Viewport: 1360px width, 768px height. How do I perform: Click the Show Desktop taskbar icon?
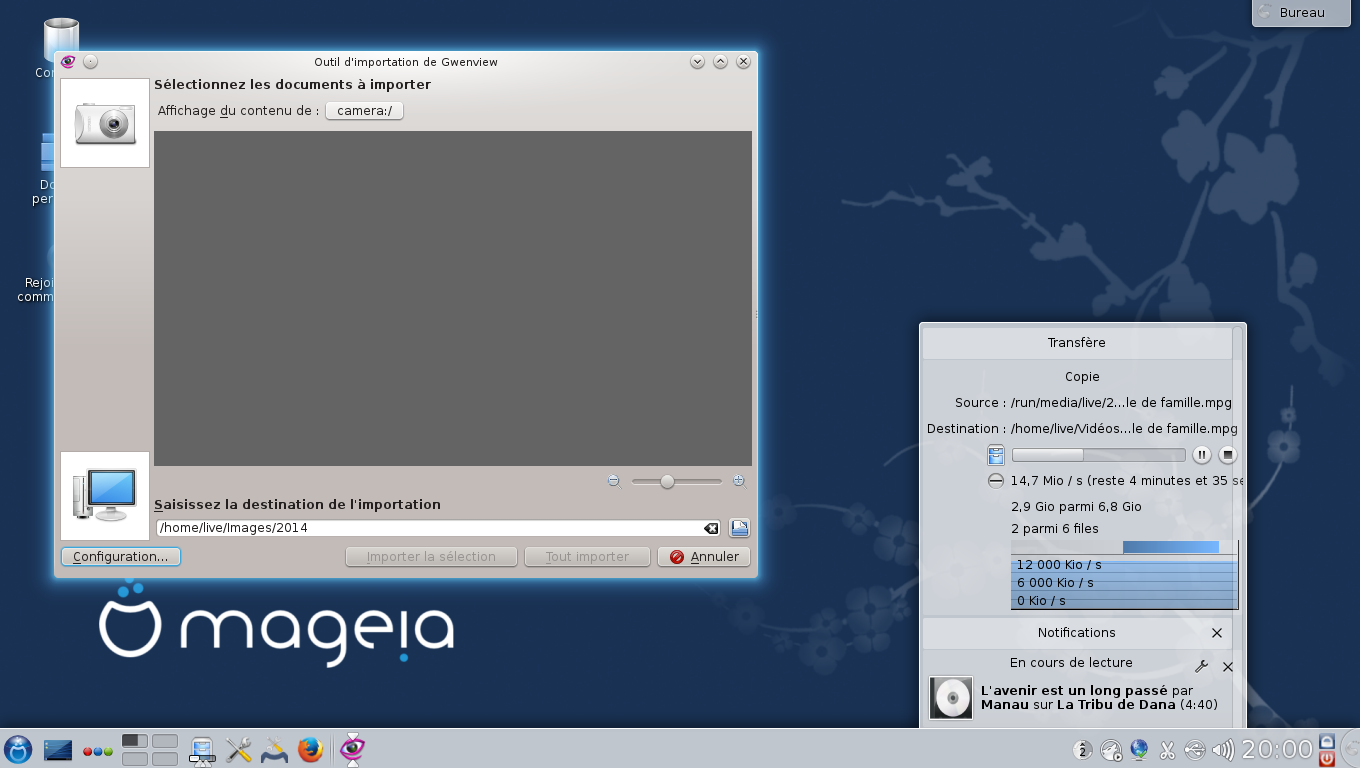pos(58,750)
